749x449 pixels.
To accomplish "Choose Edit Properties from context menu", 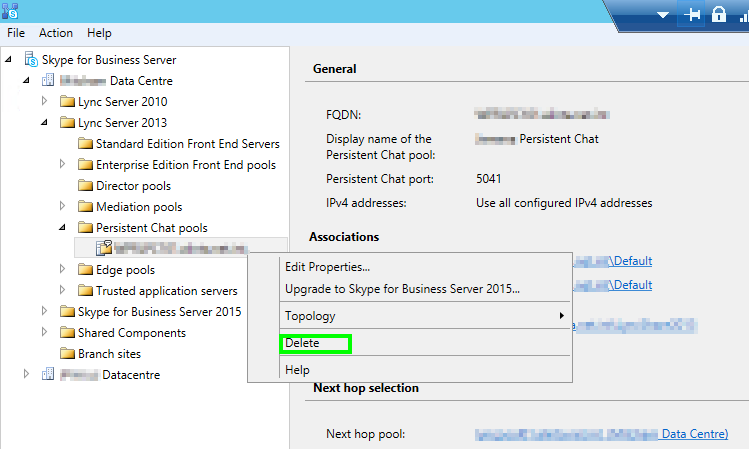I will coord(327,267).
